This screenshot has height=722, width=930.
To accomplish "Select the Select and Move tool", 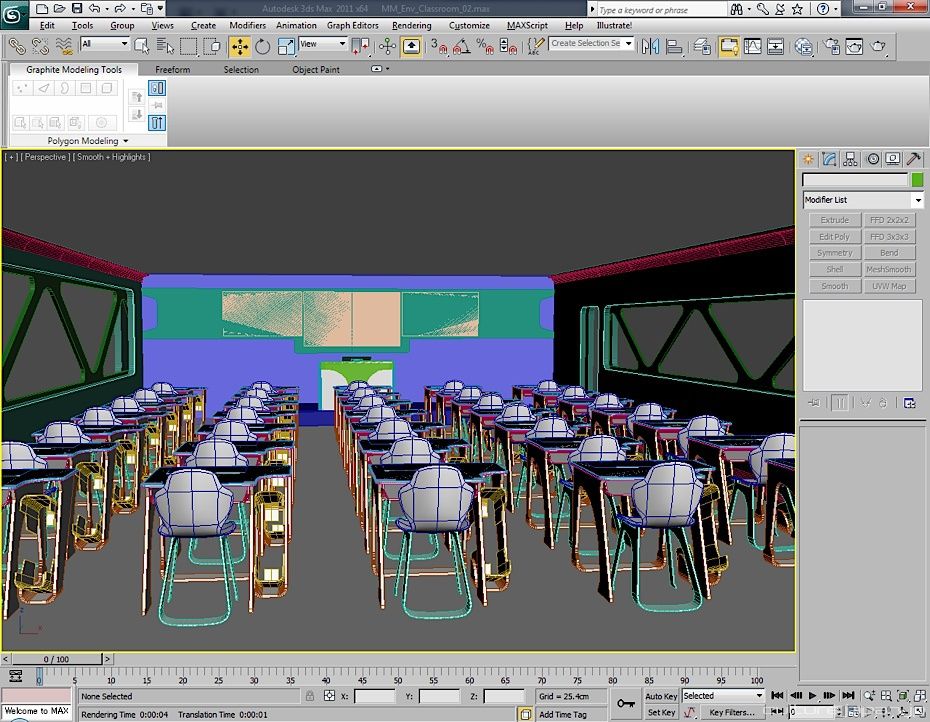I will [240, 46].
